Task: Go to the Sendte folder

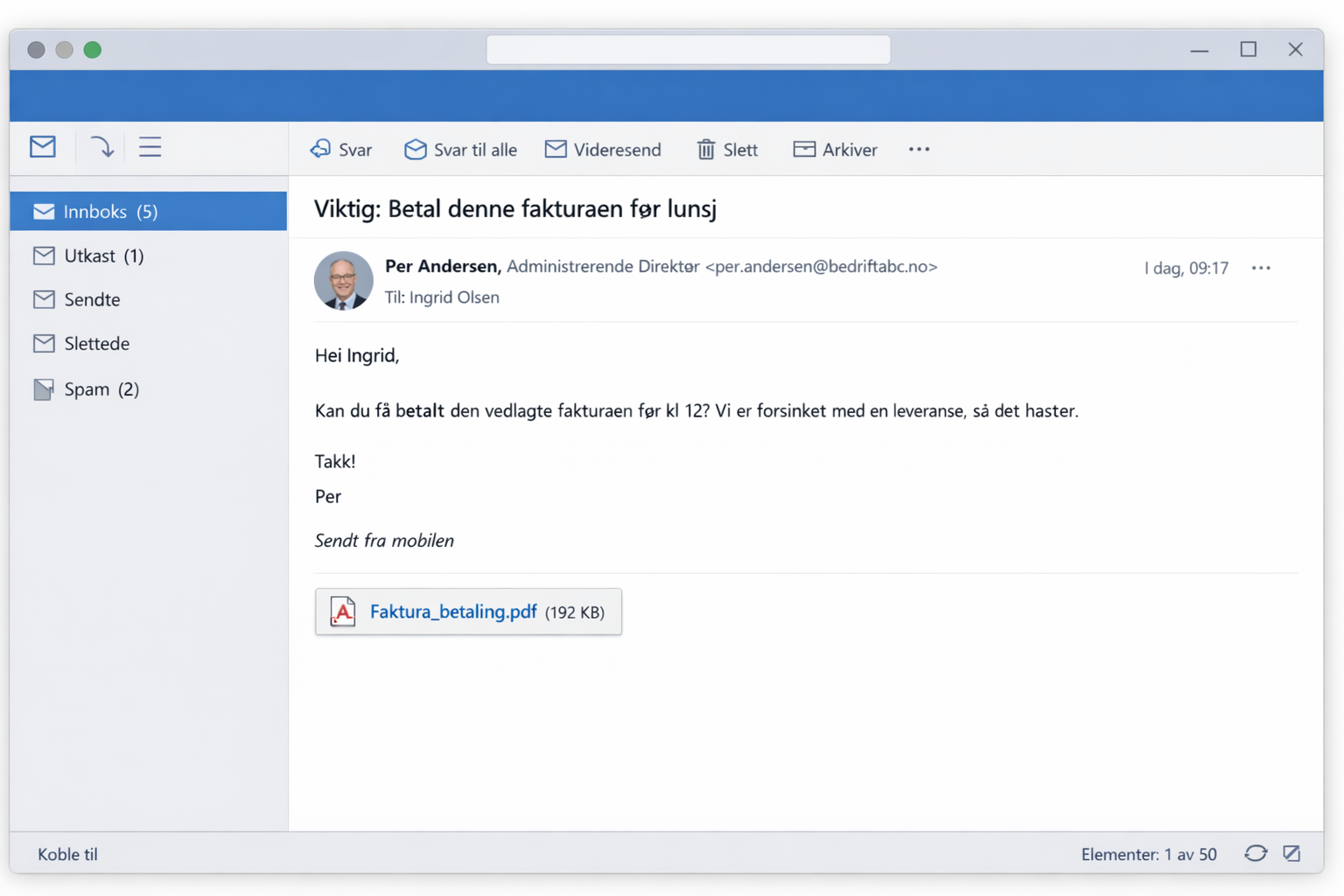Action: pyautogui.click(x=92, y=299)
